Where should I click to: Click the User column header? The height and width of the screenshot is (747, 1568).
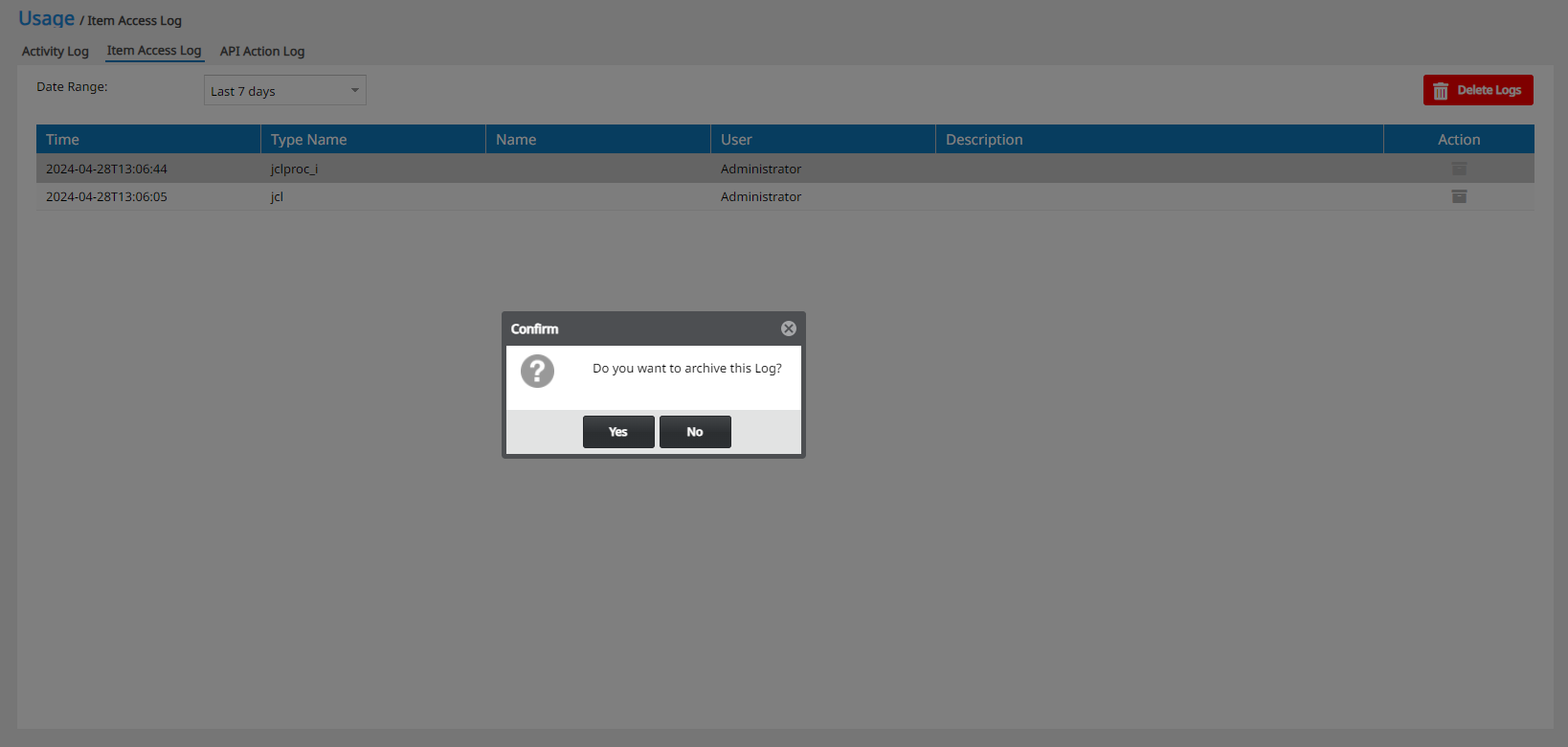coord(823,139)
